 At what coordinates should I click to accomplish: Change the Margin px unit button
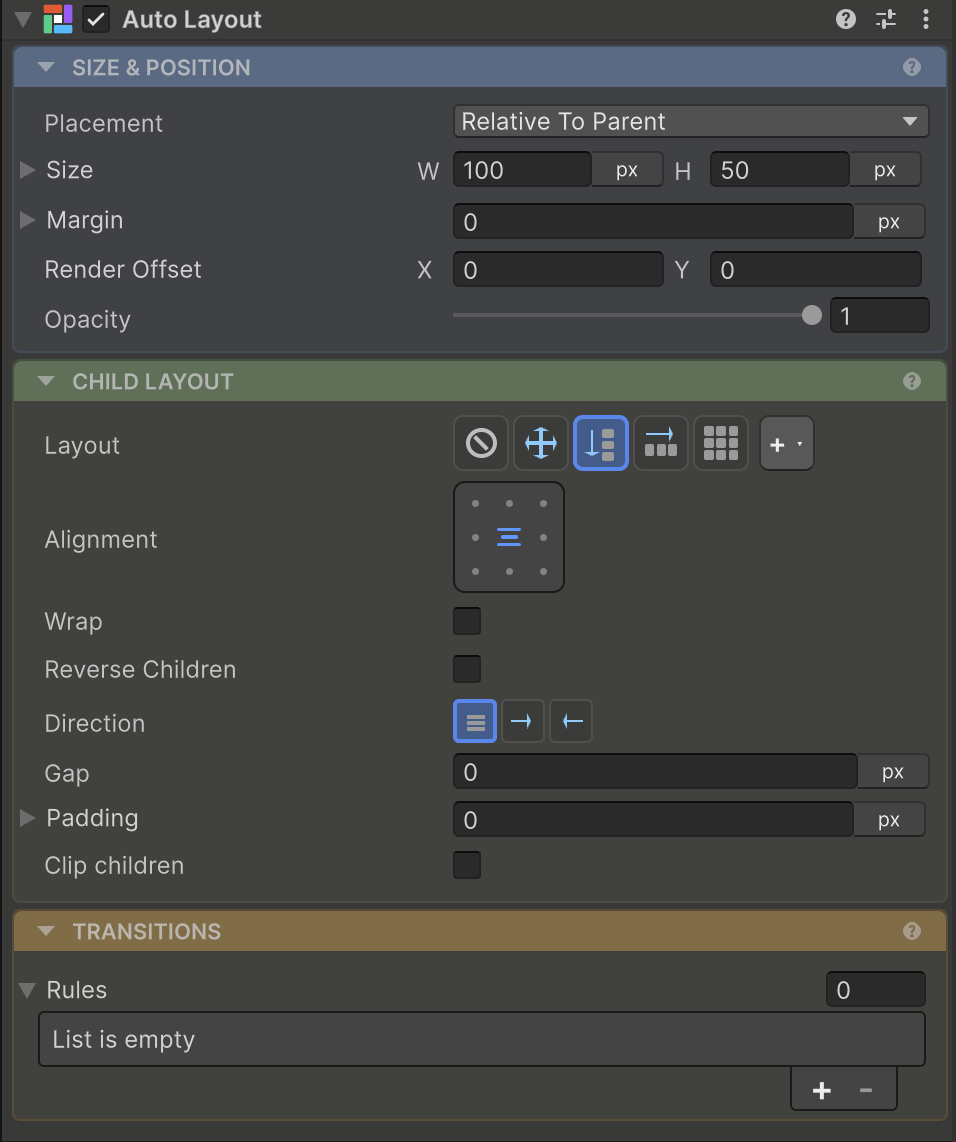click(889, 221)
